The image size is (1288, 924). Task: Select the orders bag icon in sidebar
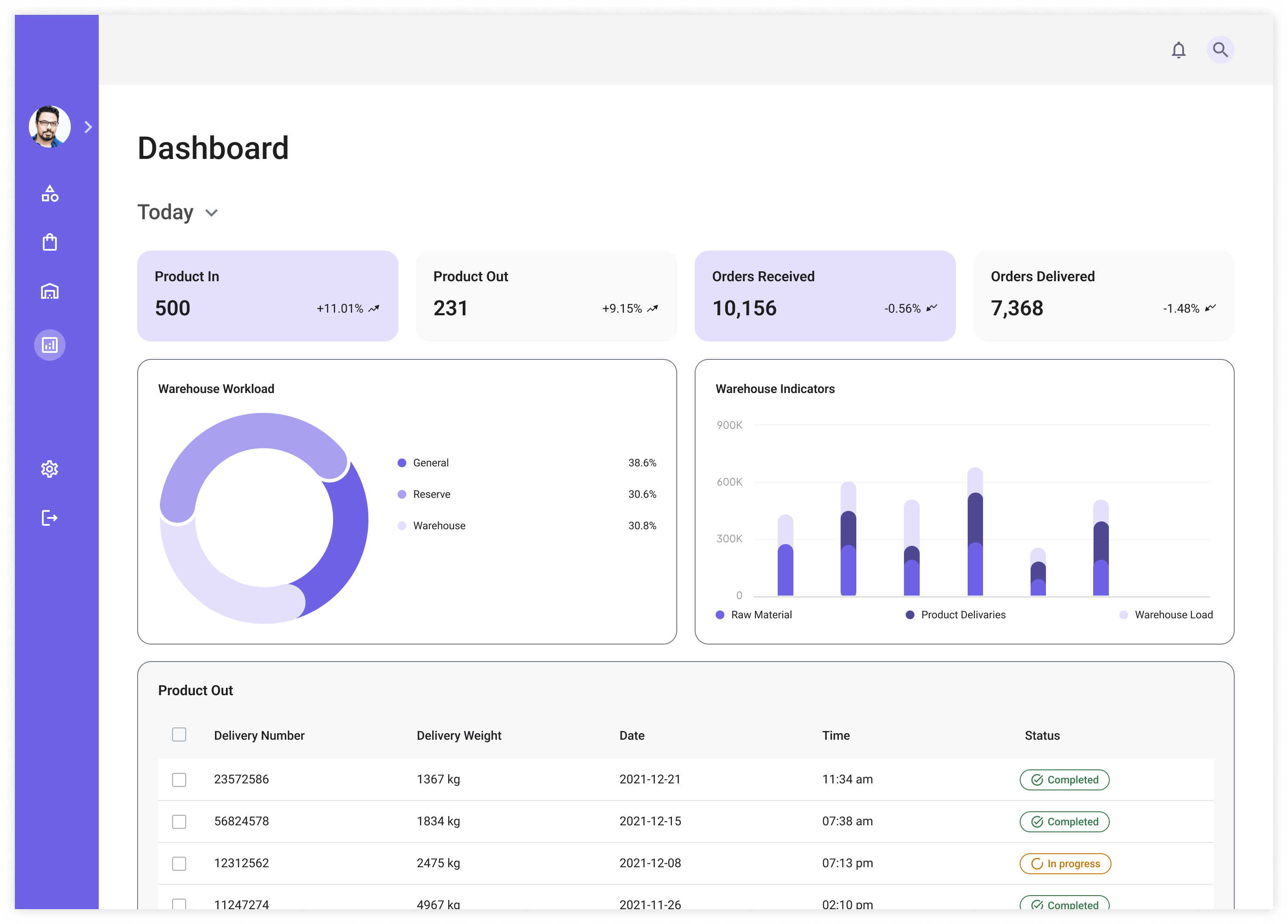(49, 242)
